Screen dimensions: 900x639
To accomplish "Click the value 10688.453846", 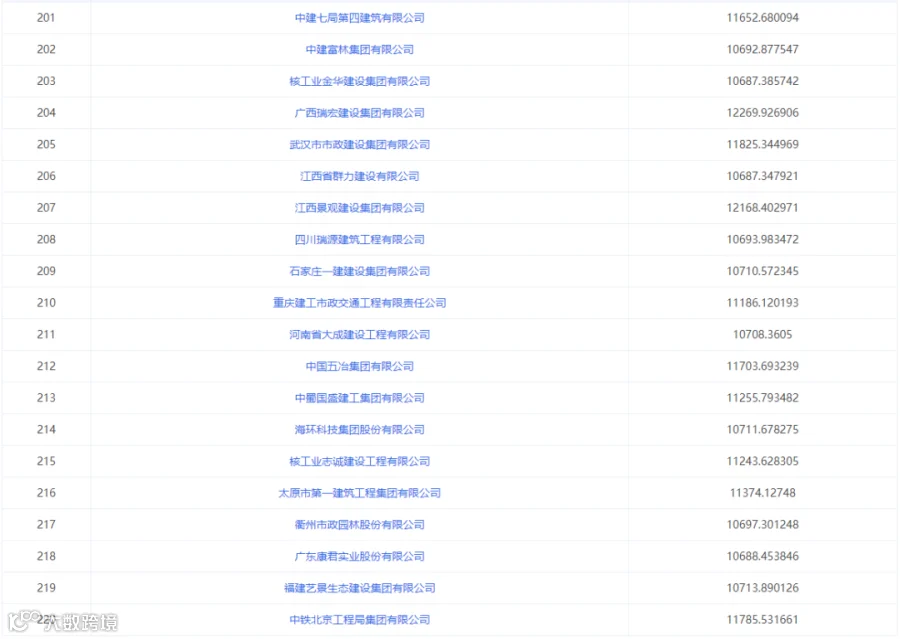I will (x=762, y=556).
